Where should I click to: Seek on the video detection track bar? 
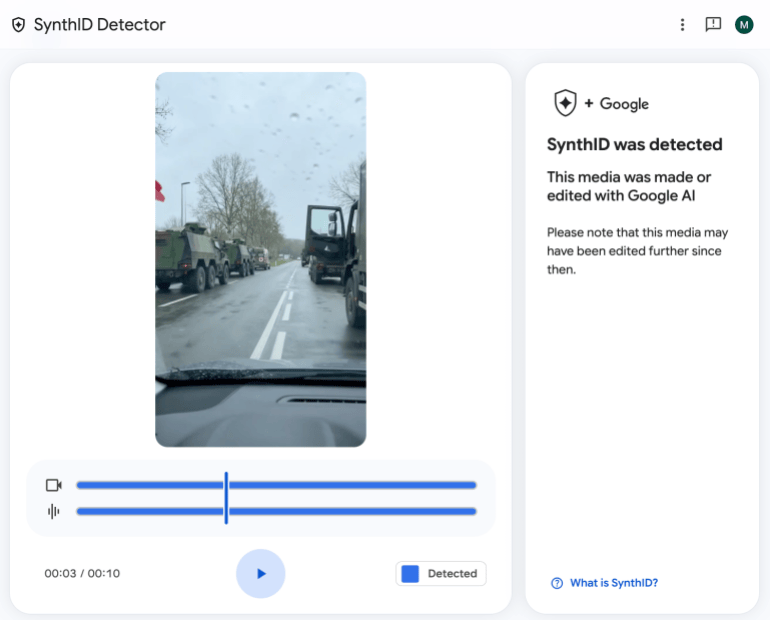pos(276,485)
